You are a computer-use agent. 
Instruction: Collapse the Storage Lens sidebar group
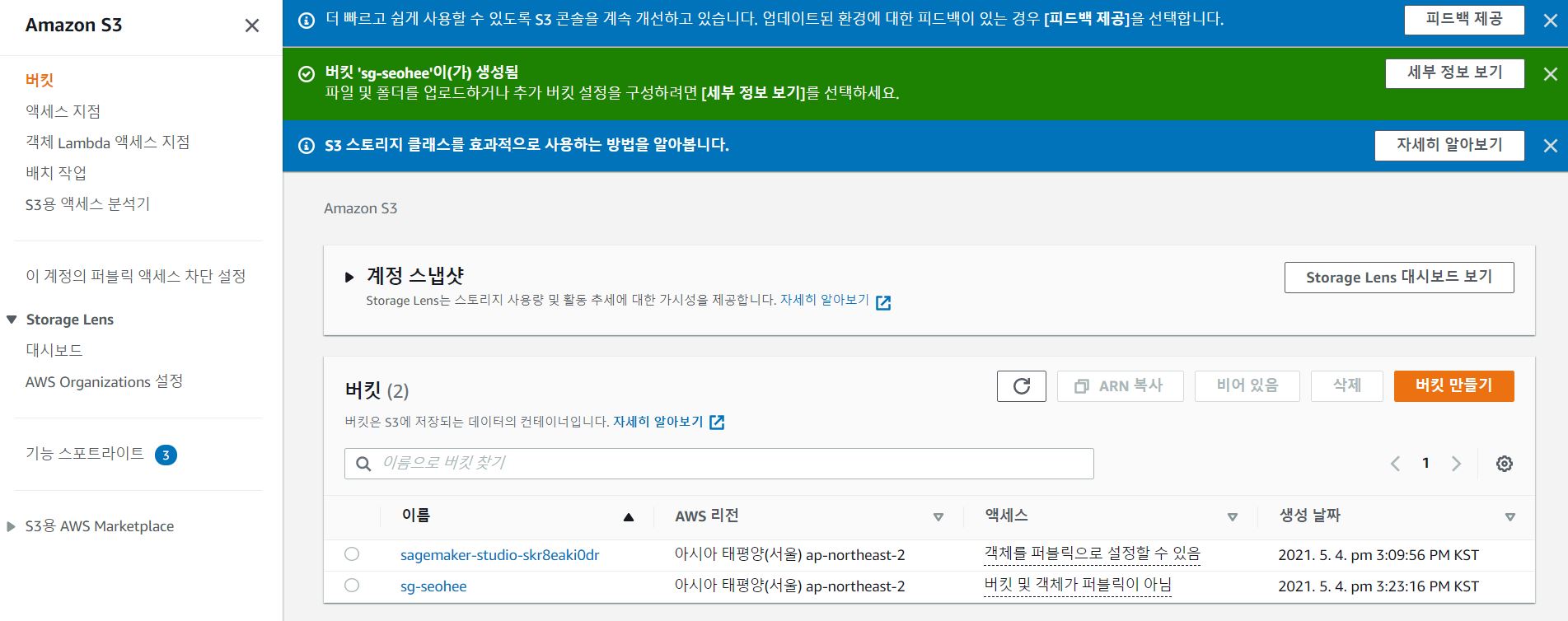coord(12,320)
